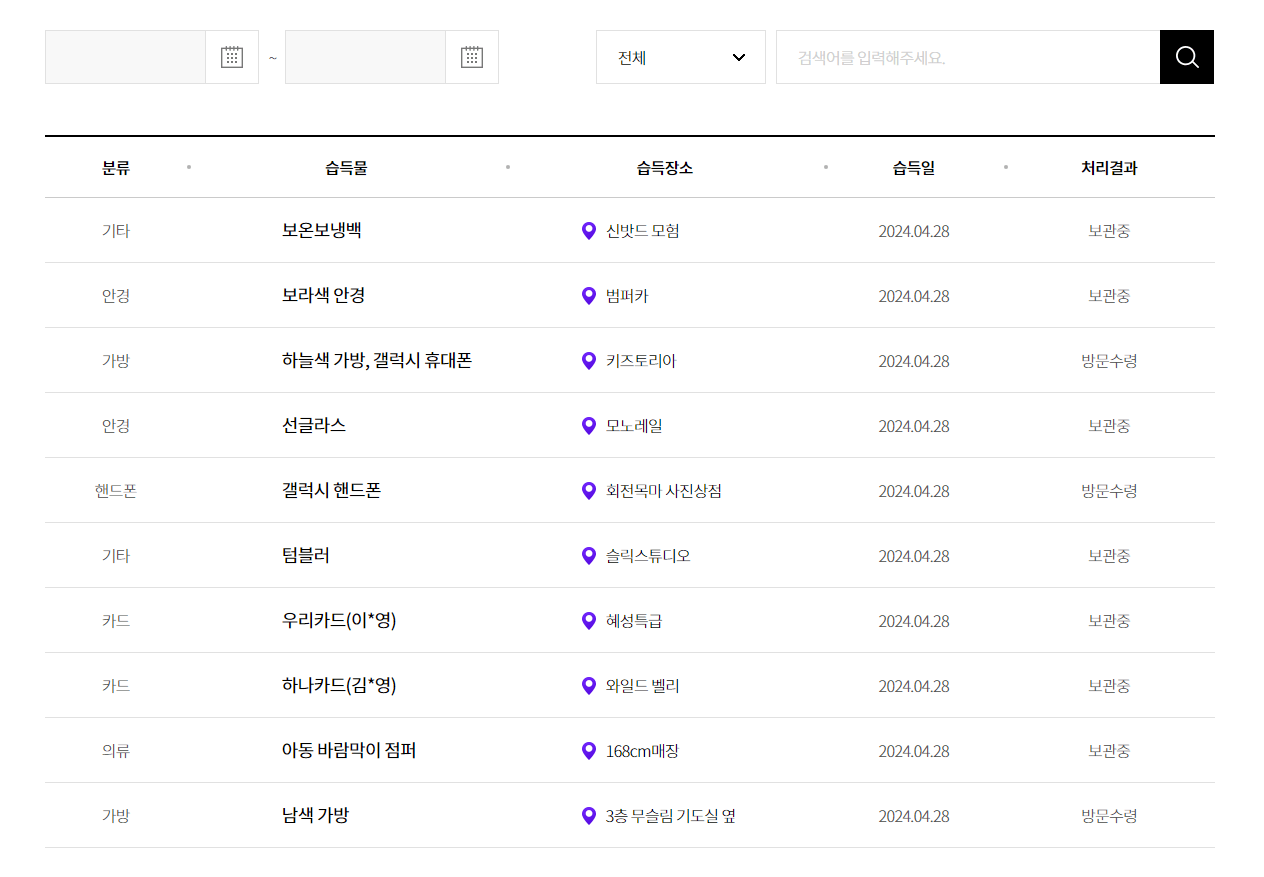The image size is (1264, 877).
Task: Click the magnifier icon to run a search
Action: 1186,57
